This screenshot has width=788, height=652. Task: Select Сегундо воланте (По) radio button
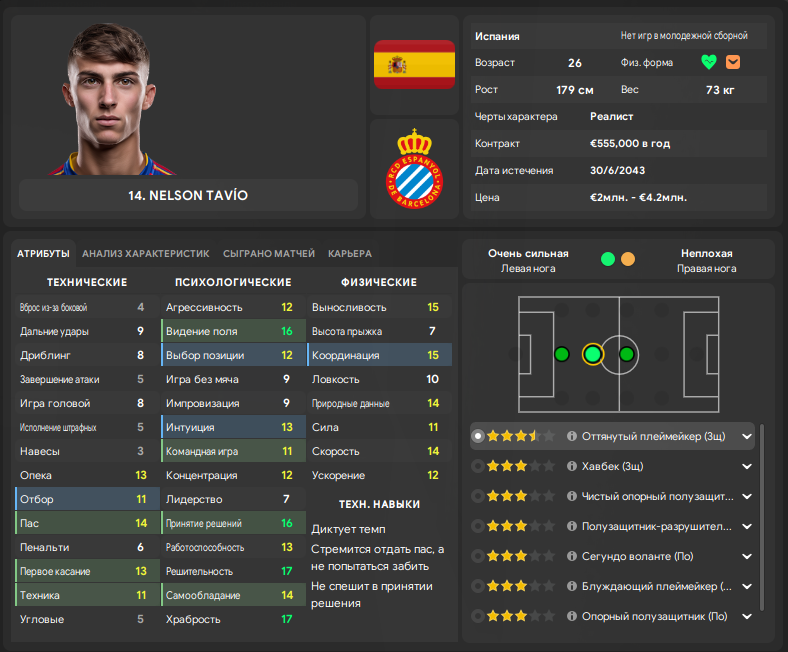click(478, 556)
